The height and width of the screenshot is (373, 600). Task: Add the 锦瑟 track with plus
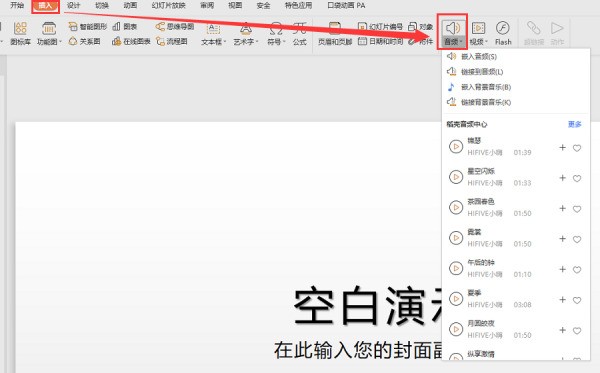(562, 147)
